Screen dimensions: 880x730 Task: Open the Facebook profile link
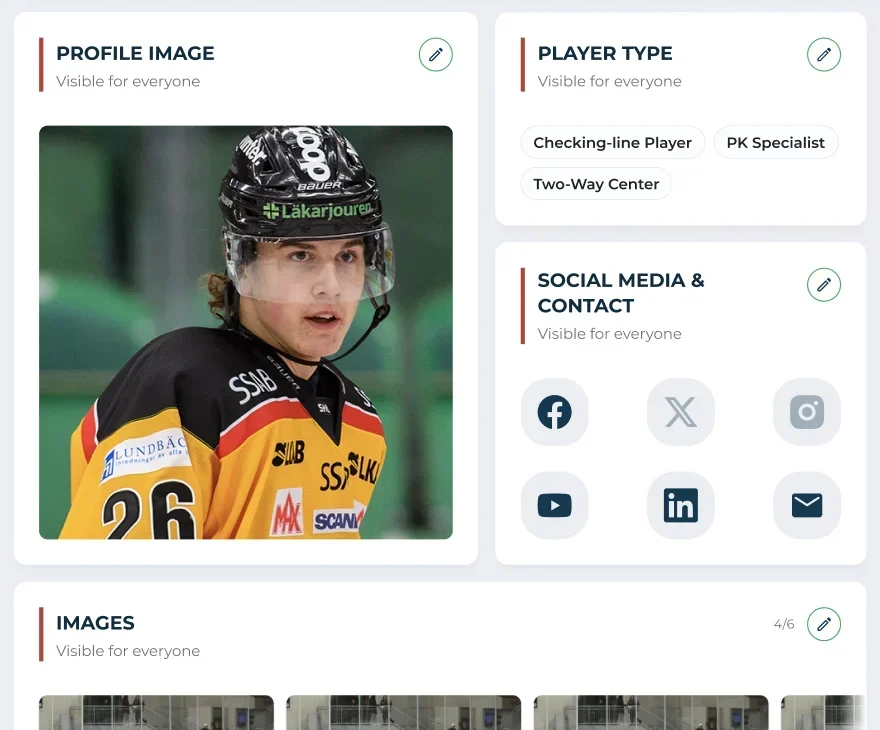(x=554, y=412)
